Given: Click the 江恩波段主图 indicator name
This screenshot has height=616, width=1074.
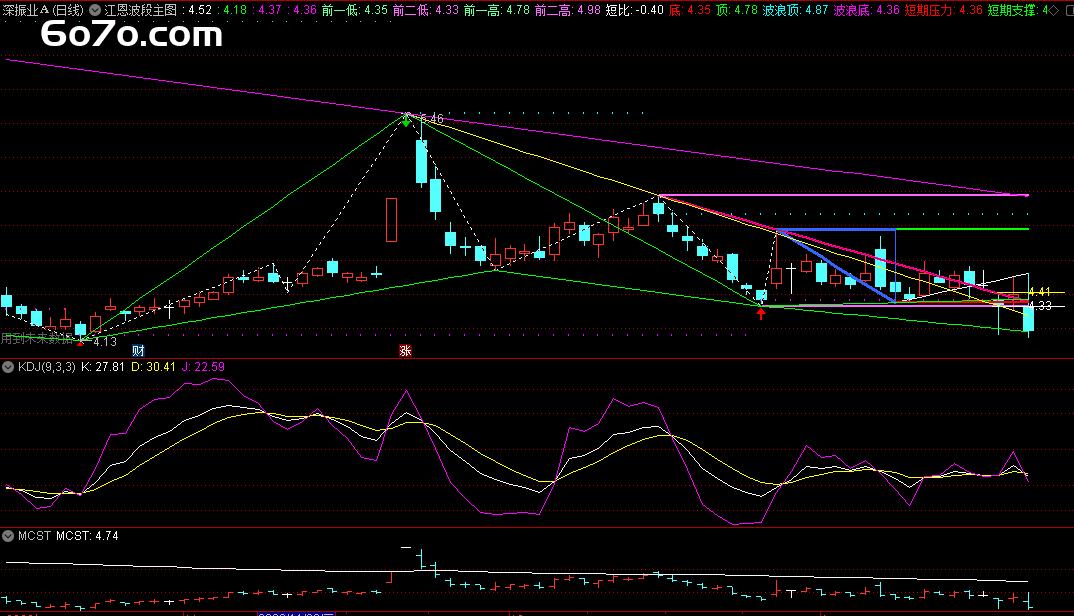Looking at the screenshot, I should 140,10.
